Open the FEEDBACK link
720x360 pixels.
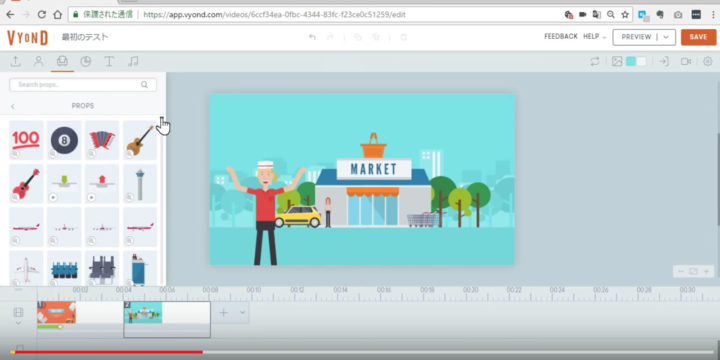coord(561,37)
